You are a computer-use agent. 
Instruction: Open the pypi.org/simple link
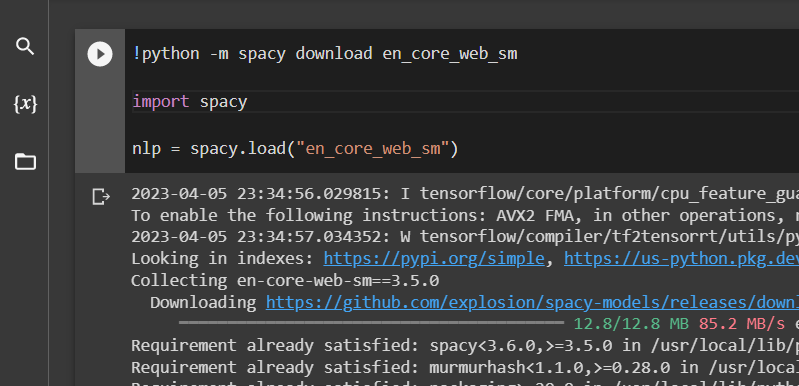pos(434,259)
